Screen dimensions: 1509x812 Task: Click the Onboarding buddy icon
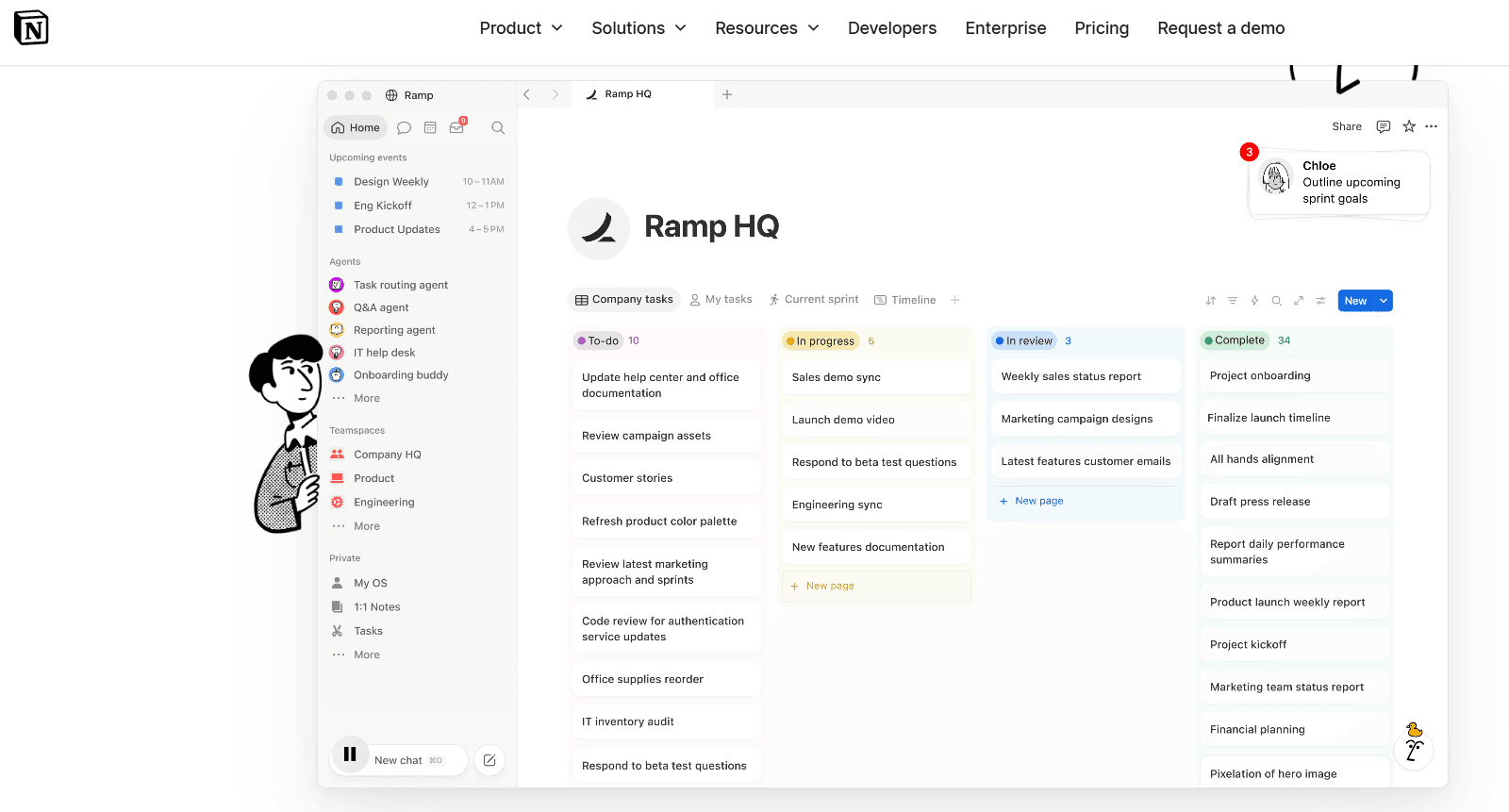(x=337, y=375)
